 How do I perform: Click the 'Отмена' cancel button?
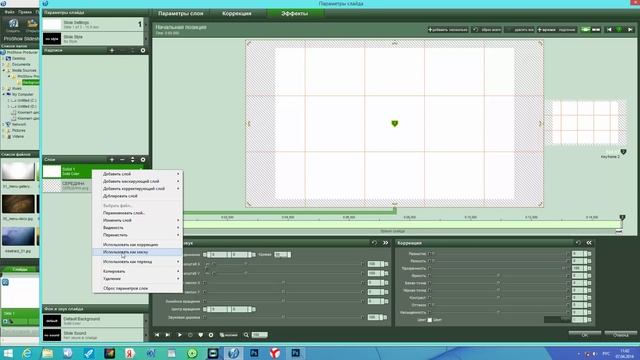coord(620,335)
